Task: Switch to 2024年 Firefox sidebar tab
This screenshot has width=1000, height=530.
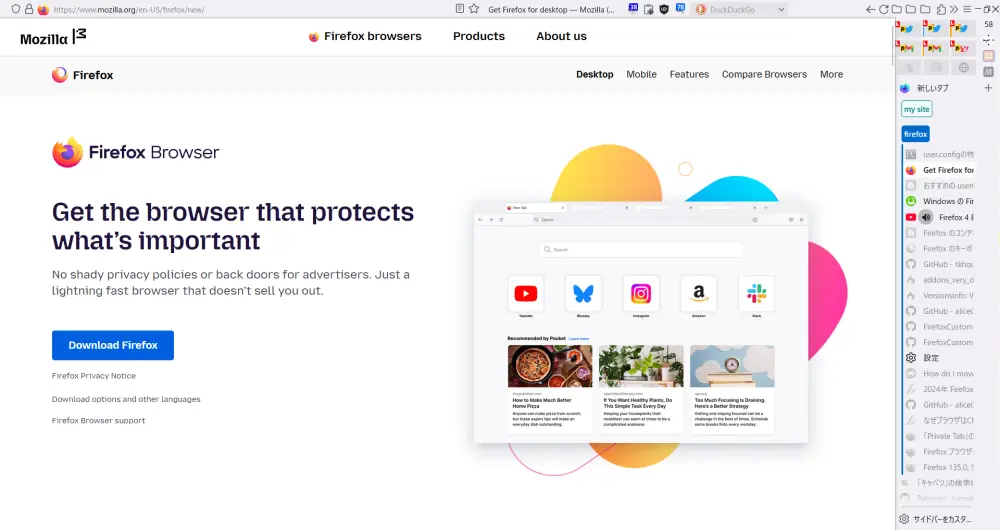Action: (939, 389)
